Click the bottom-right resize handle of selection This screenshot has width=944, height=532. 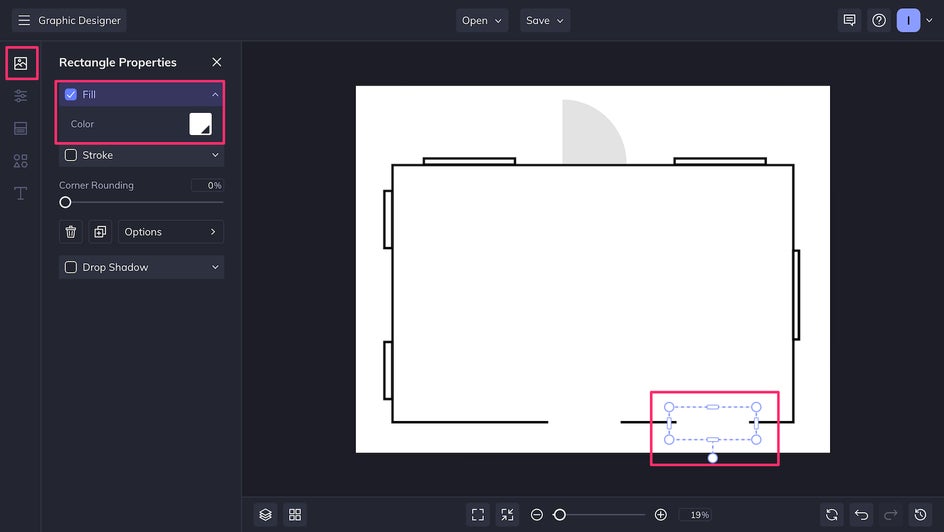(756, 440)
